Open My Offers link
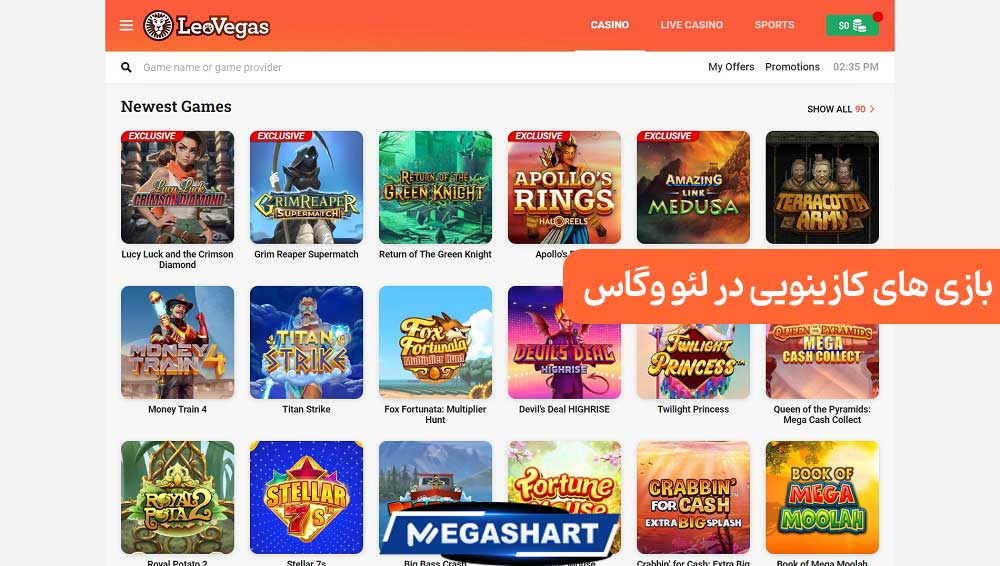This screenshot has height=566, width=1000. [731, 67]
